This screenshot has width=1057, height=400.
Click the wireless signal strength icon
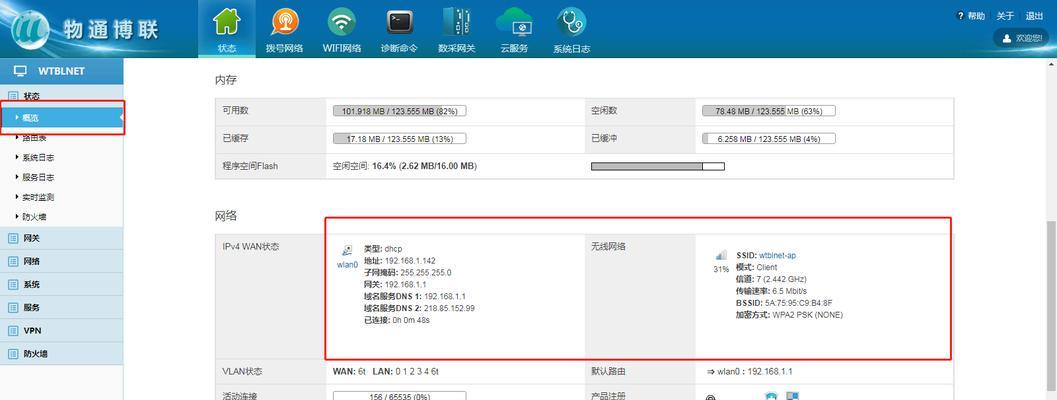point(721,255)
